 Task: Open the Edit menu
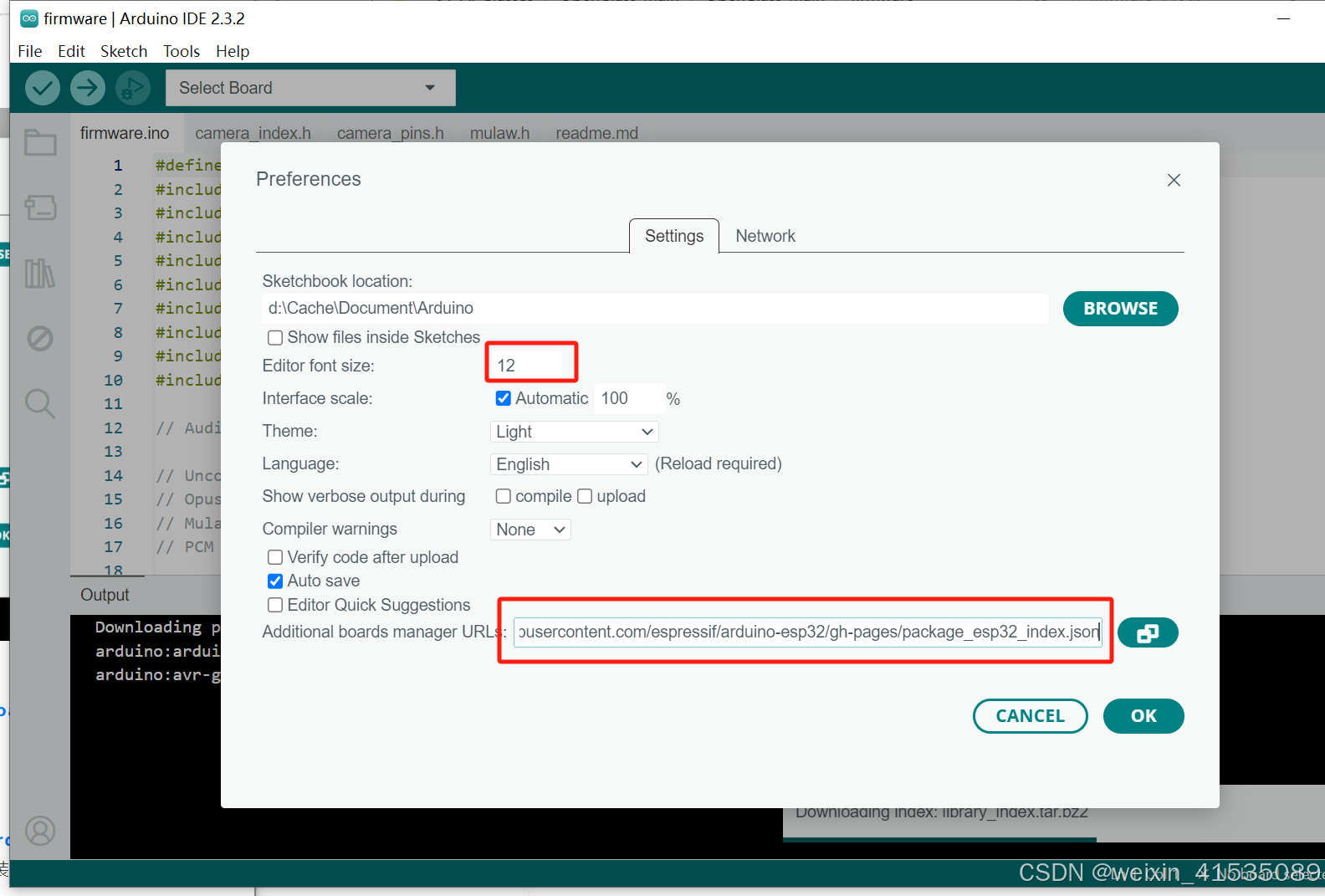[71, 51]
